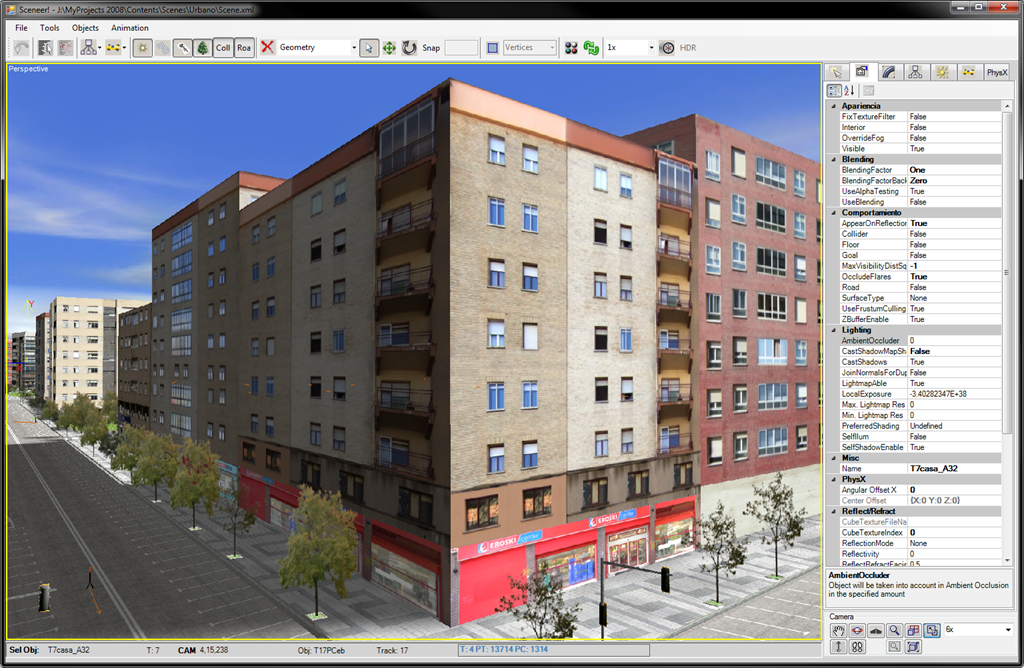
Task: Select the camera footsteps walk tool
Action: [x=857, y=646]
